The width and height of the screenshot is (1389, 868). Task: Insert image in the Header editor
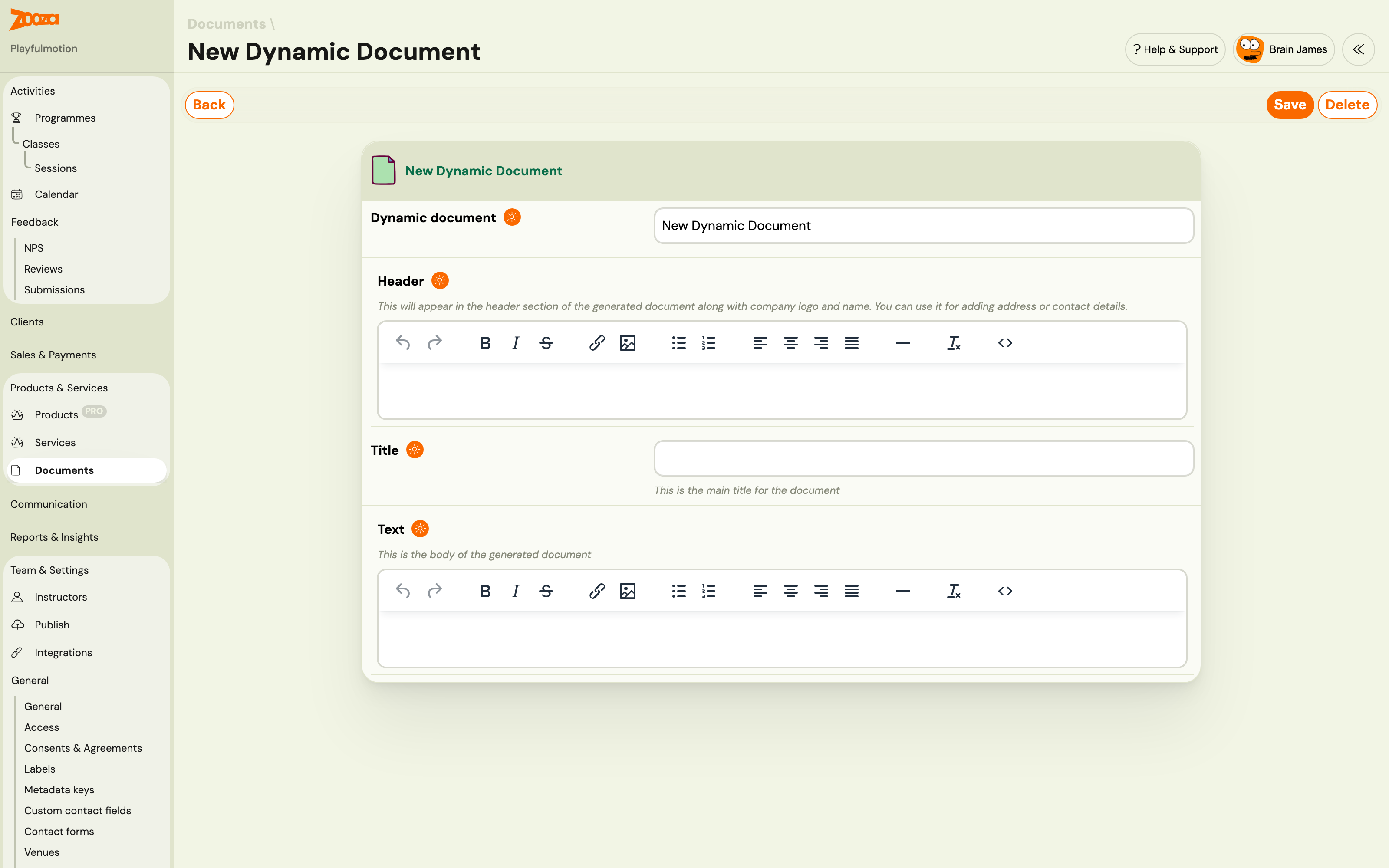coord(627,343)
